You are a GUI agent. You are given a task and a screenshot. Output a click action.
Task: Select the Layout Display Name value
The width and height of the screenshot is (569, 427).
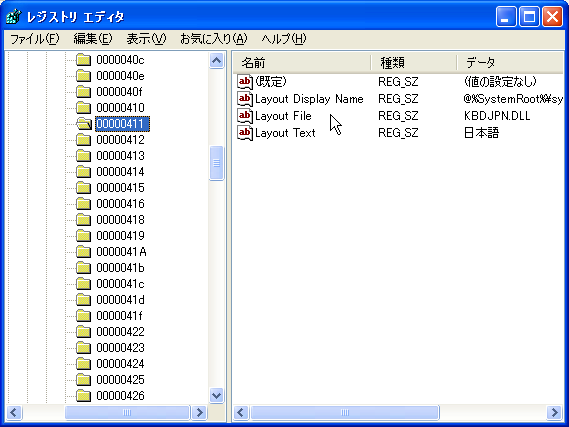[x=309, y=99]
